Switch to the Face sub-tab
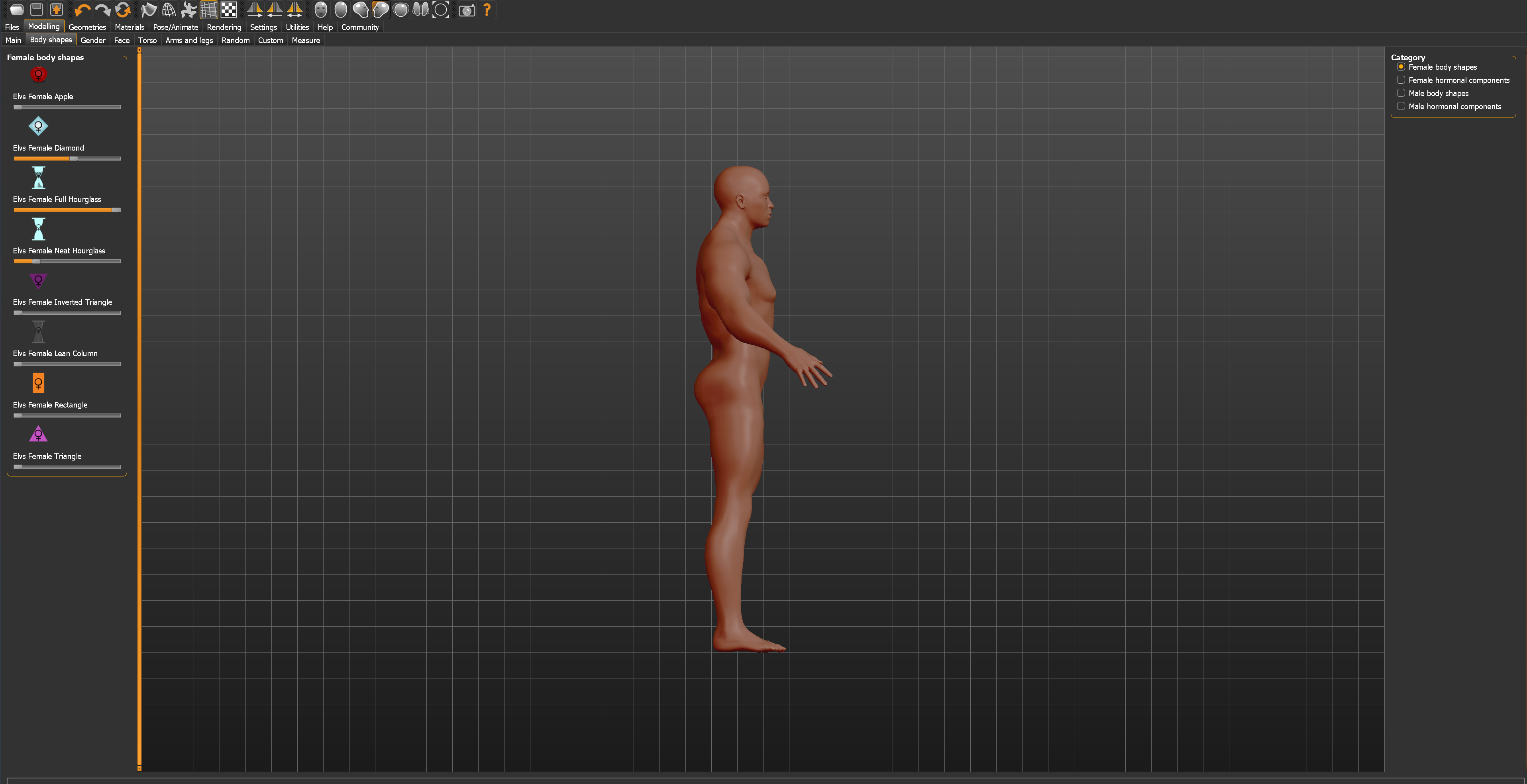Viewport: 1527px width, 784px height. click(x=122, y=40)
